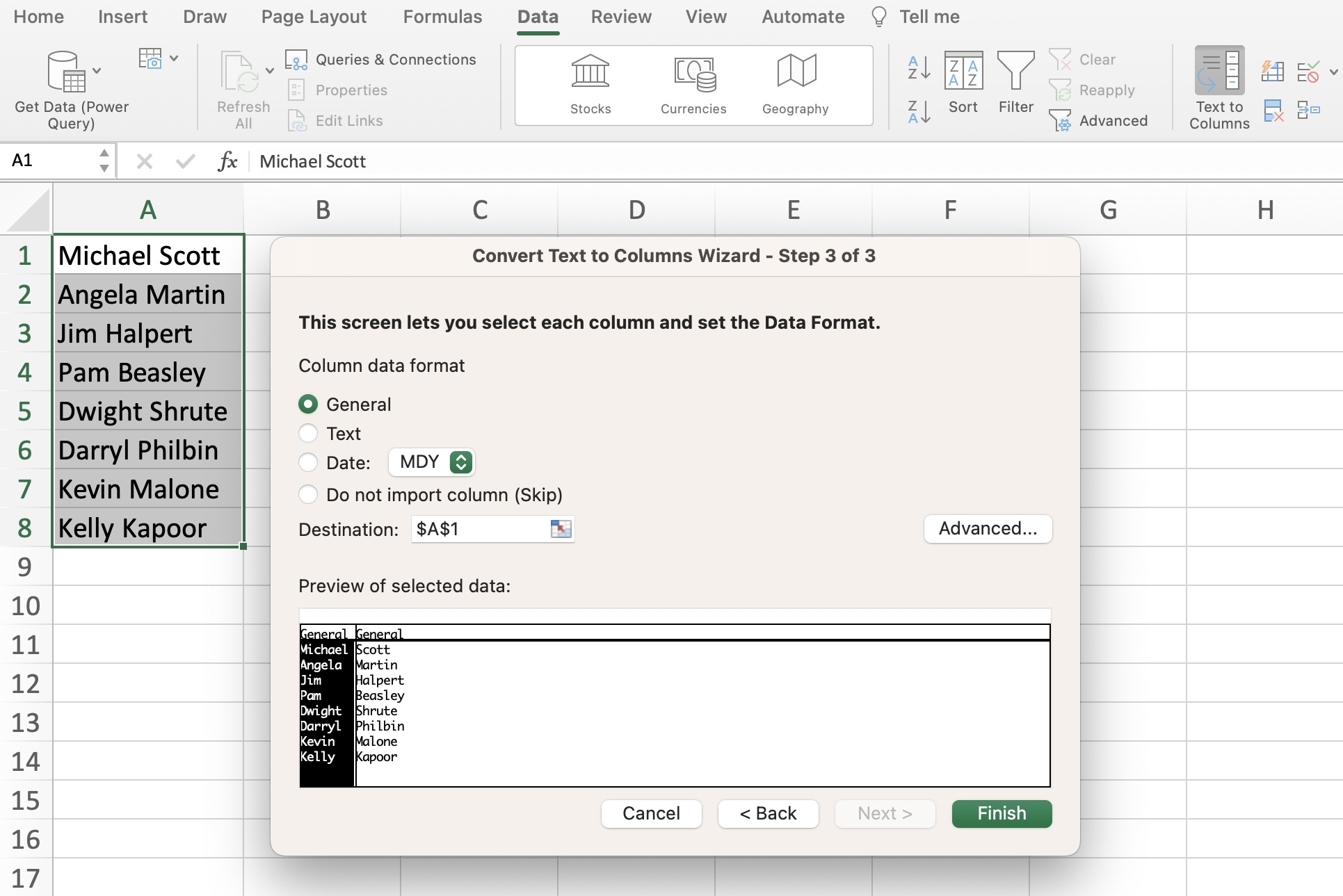Sort ascending A to Z

919,67
